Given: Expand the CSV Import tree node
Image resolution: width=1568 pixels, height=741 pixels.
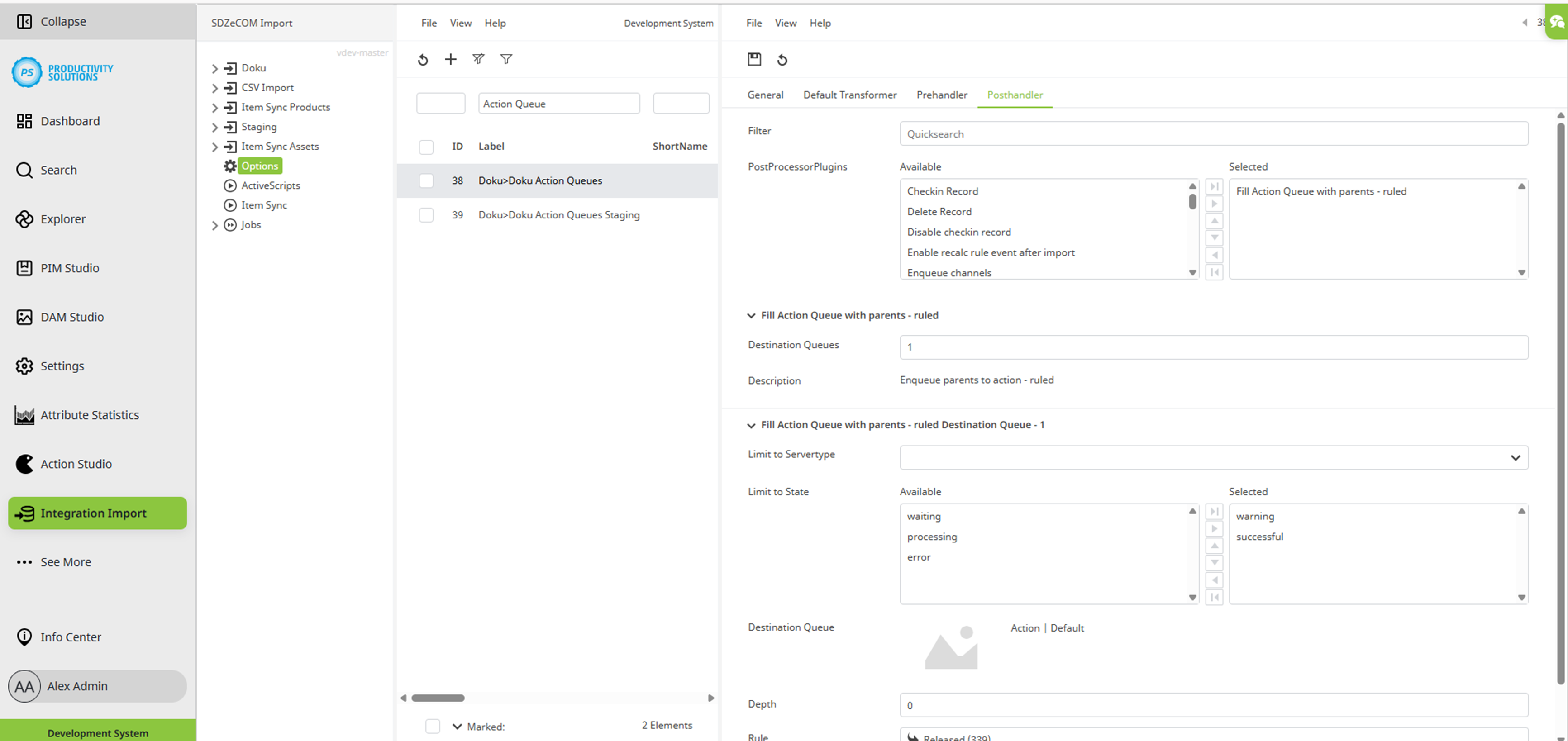Looking at the screenshot, I should tap(214, 88).
